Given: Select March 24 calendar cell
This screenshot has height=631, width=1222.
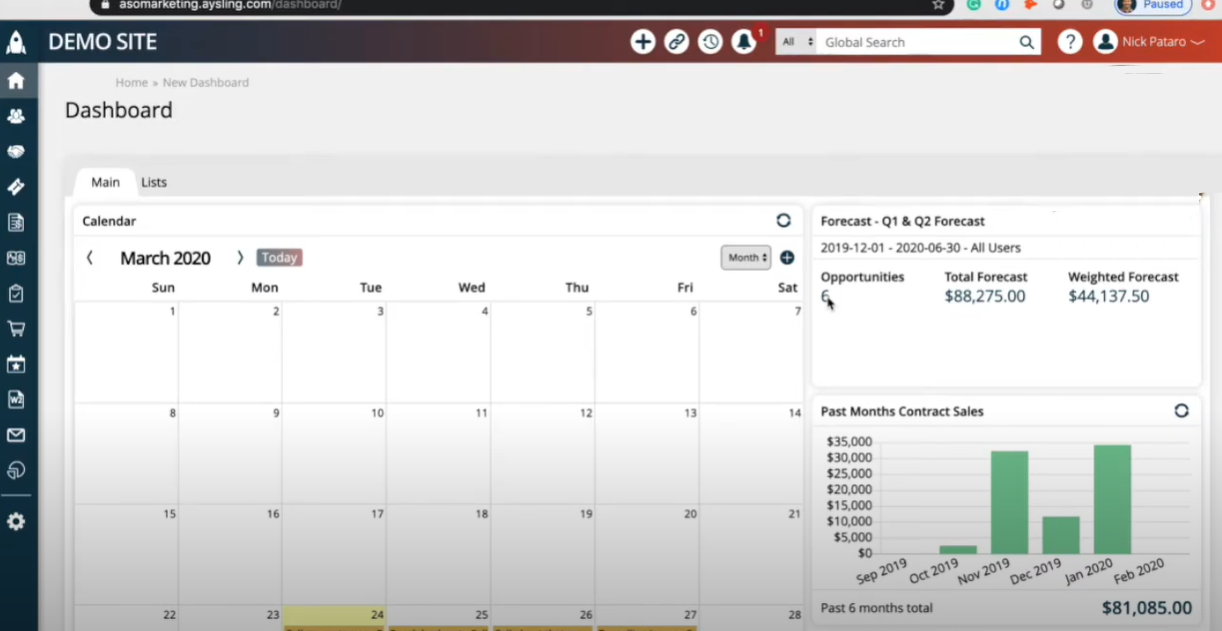Looking at the screenshot, I should tap(334, 617).
